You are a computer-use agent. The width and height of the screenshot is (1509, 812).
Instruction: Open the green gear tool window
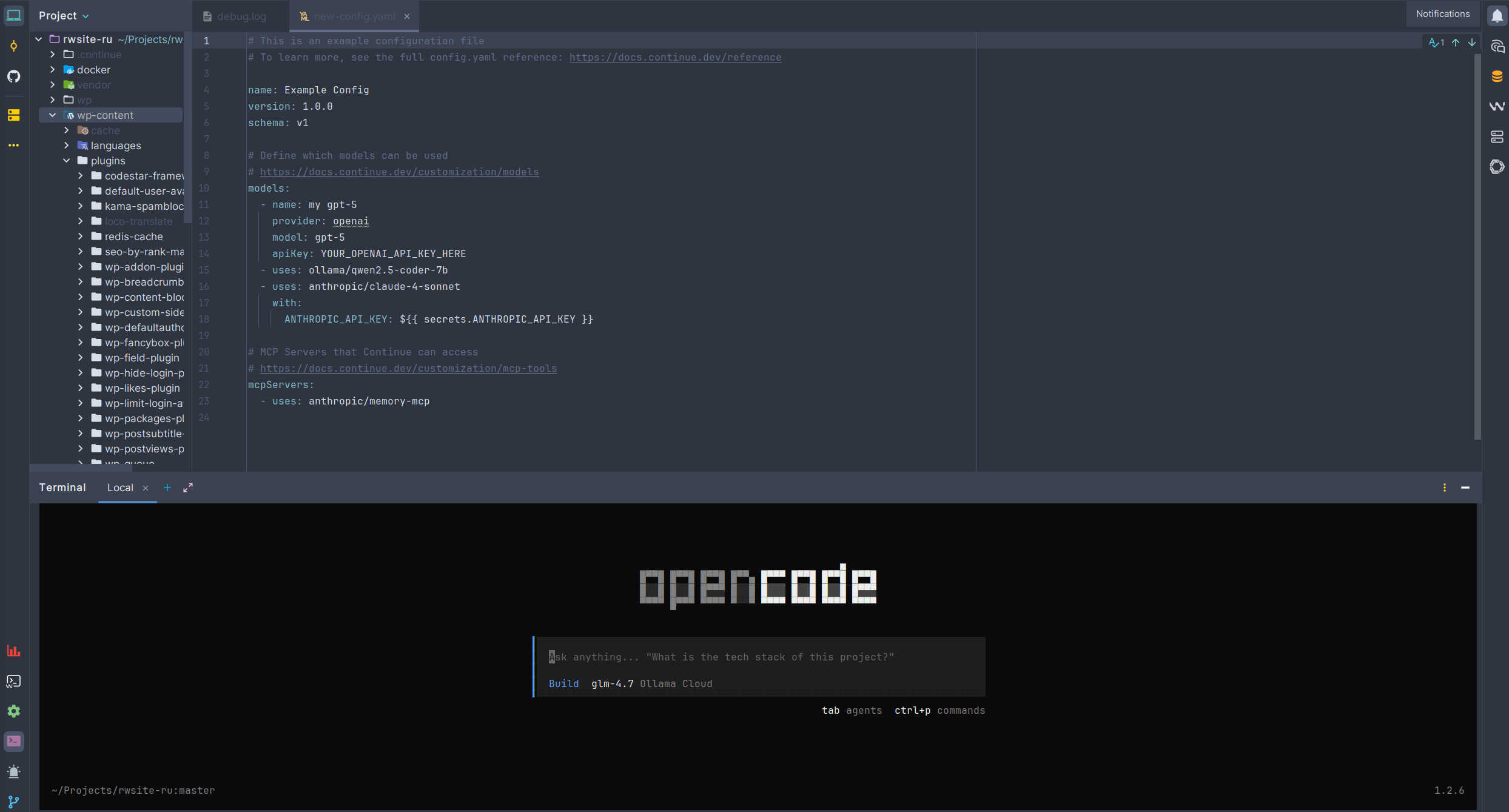tap(13, 711)
